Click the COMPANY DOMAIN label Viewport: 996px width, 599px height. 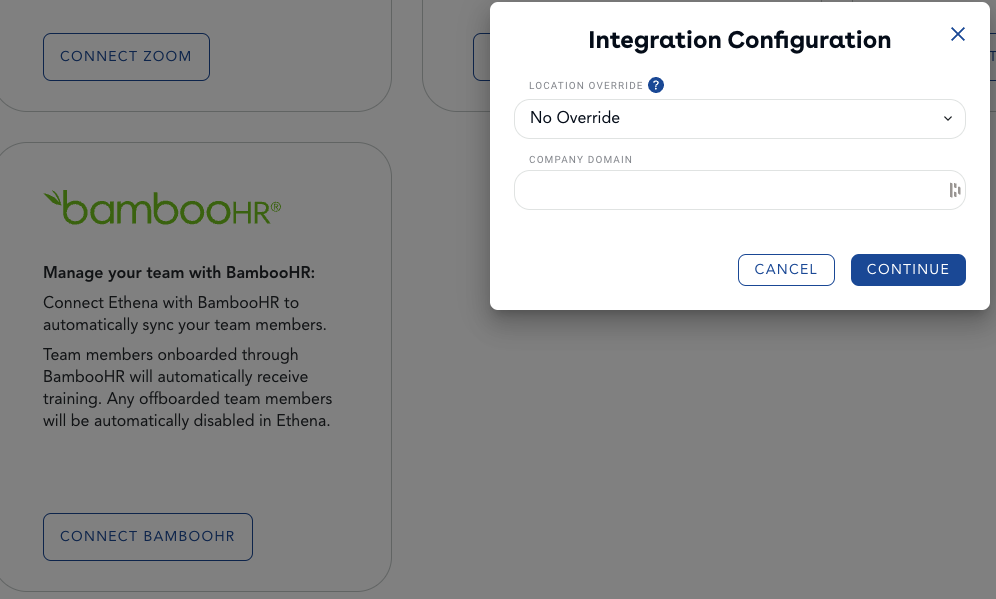pyautogui.click(x=580, y=159)
